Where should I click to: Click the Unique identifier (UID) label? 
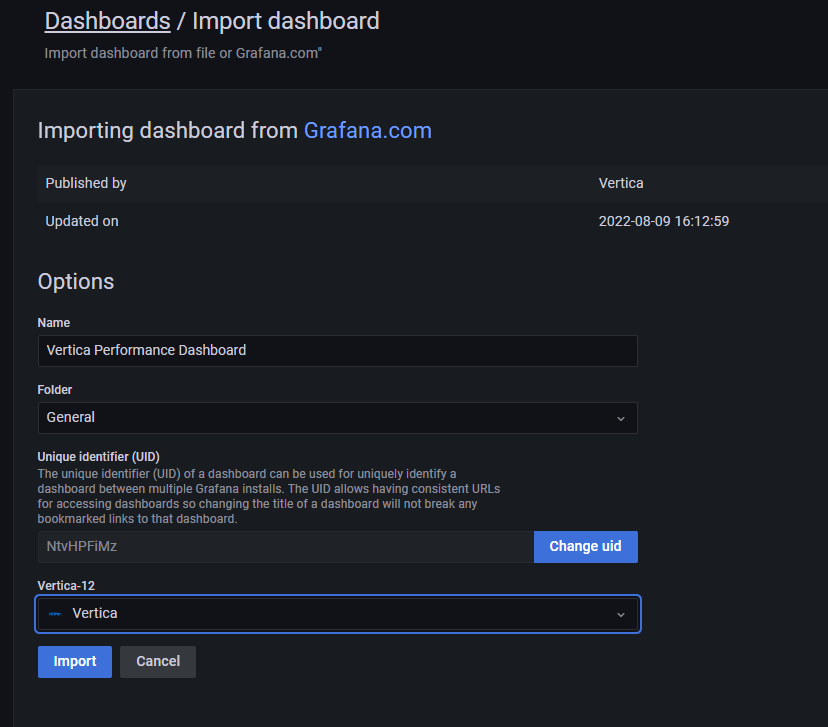(99, 457)
